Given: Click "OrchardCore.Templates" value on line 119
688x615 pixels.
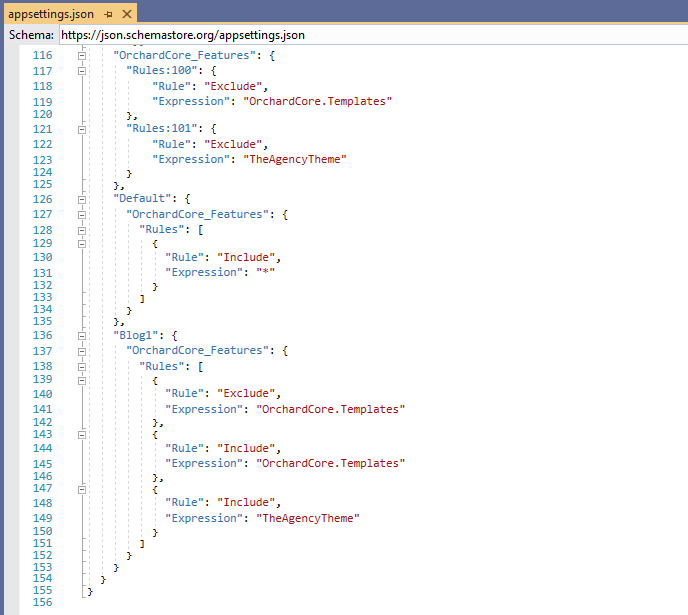Looking at the screenshot, I should pos(318,101).
